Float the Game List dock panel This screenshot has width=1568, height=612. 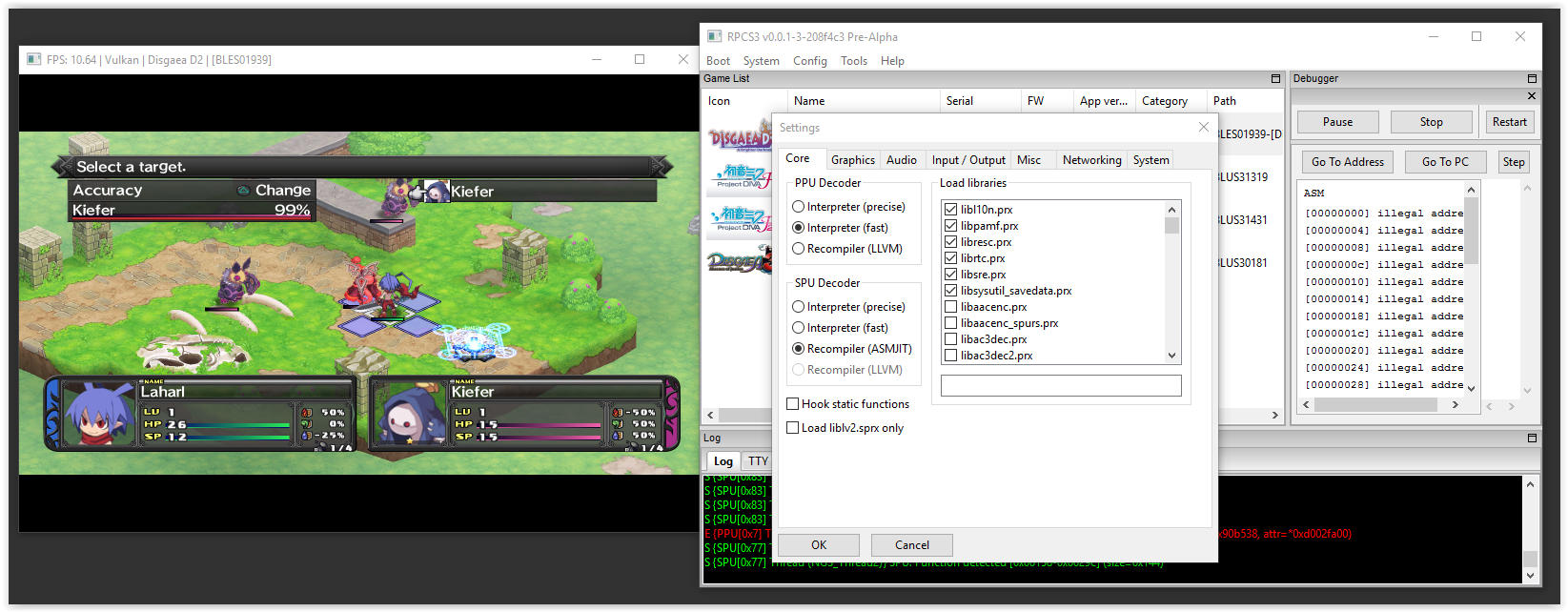(1275, 78)
